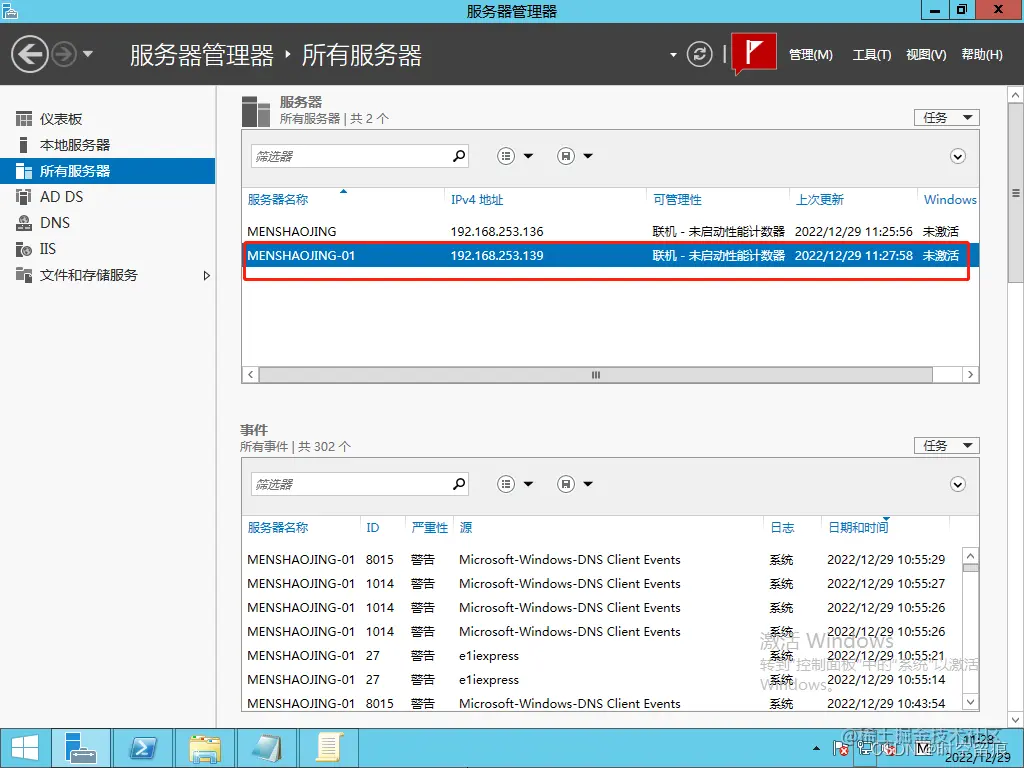Screen dimensions: 1024x768
Task: Click the forward navigation arrow
Action: pos(64,54)
